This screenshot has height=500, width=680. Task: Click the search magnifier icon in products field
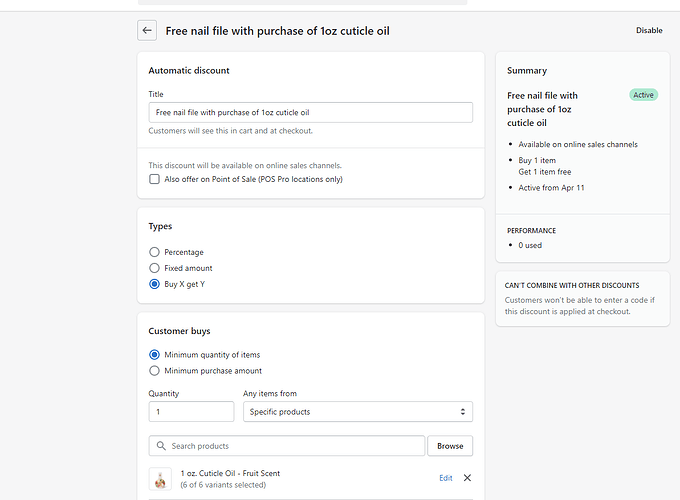click(161, 446)
